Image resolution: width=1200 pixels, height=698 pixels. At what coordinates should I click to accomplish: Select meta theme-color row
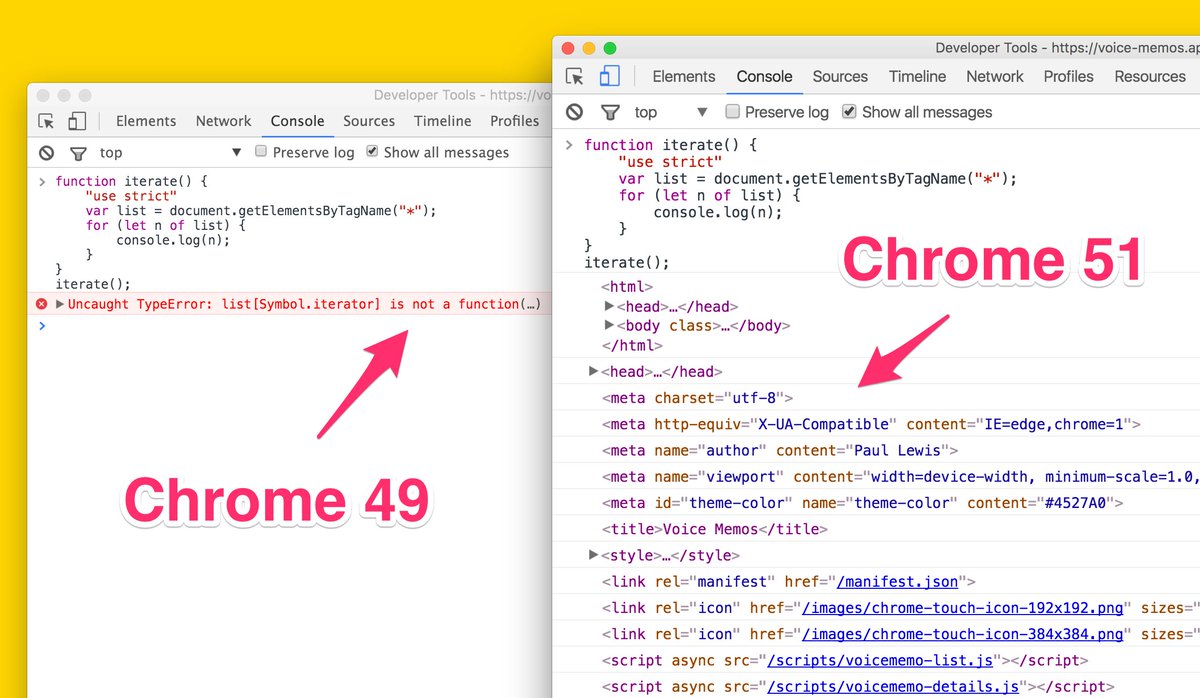coord(876,503)
